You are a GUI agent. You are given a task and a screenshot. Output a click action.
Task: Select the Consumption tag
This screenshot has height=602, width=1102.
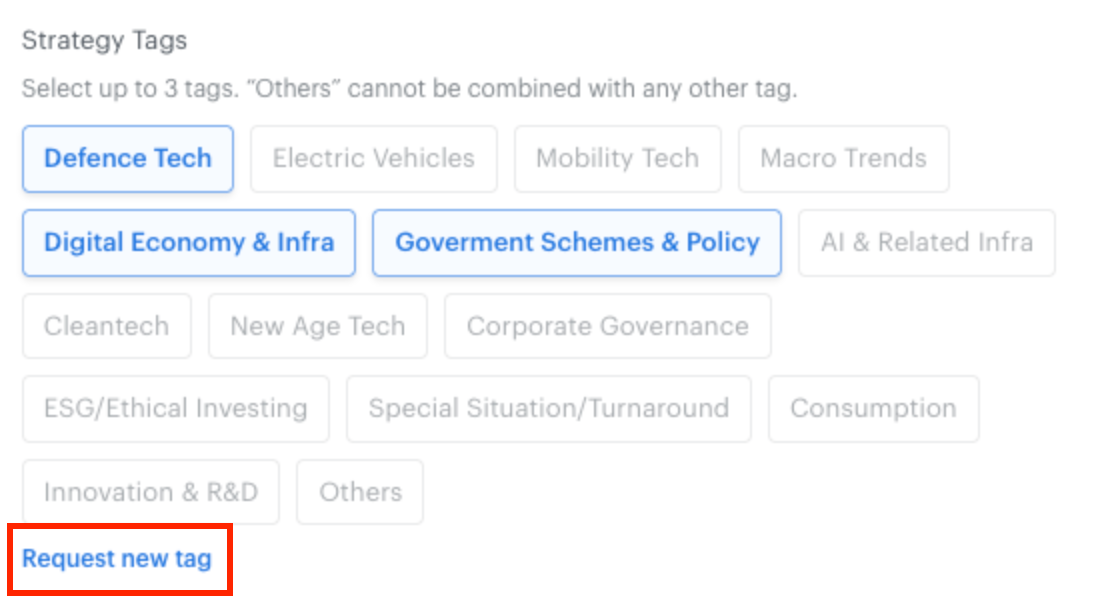click(x=873, y=409)
